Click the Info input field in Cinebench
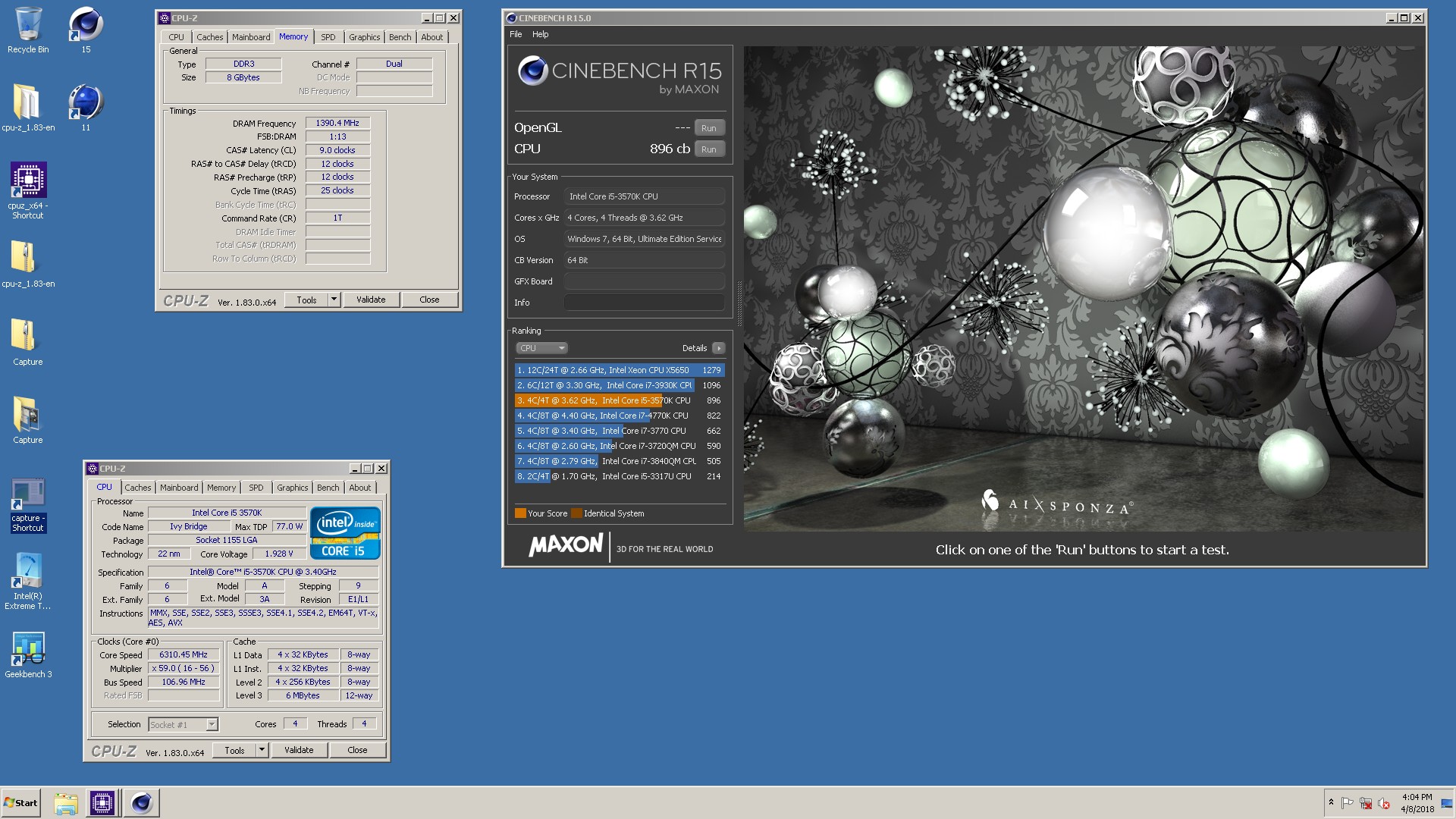The height and width of the screenshot is (819, 1456). pyautogui.click(x=644, y=303)
